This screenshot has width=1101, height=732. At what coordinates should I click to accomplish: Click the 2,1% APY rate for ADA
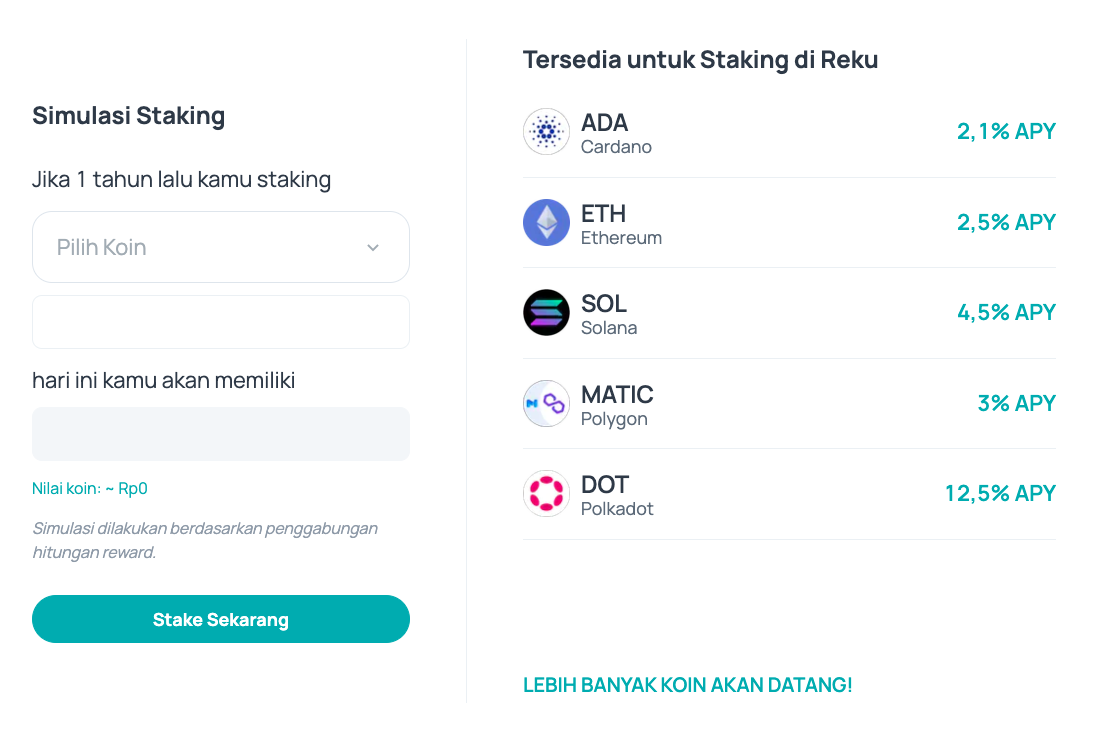coord(1006,131)
